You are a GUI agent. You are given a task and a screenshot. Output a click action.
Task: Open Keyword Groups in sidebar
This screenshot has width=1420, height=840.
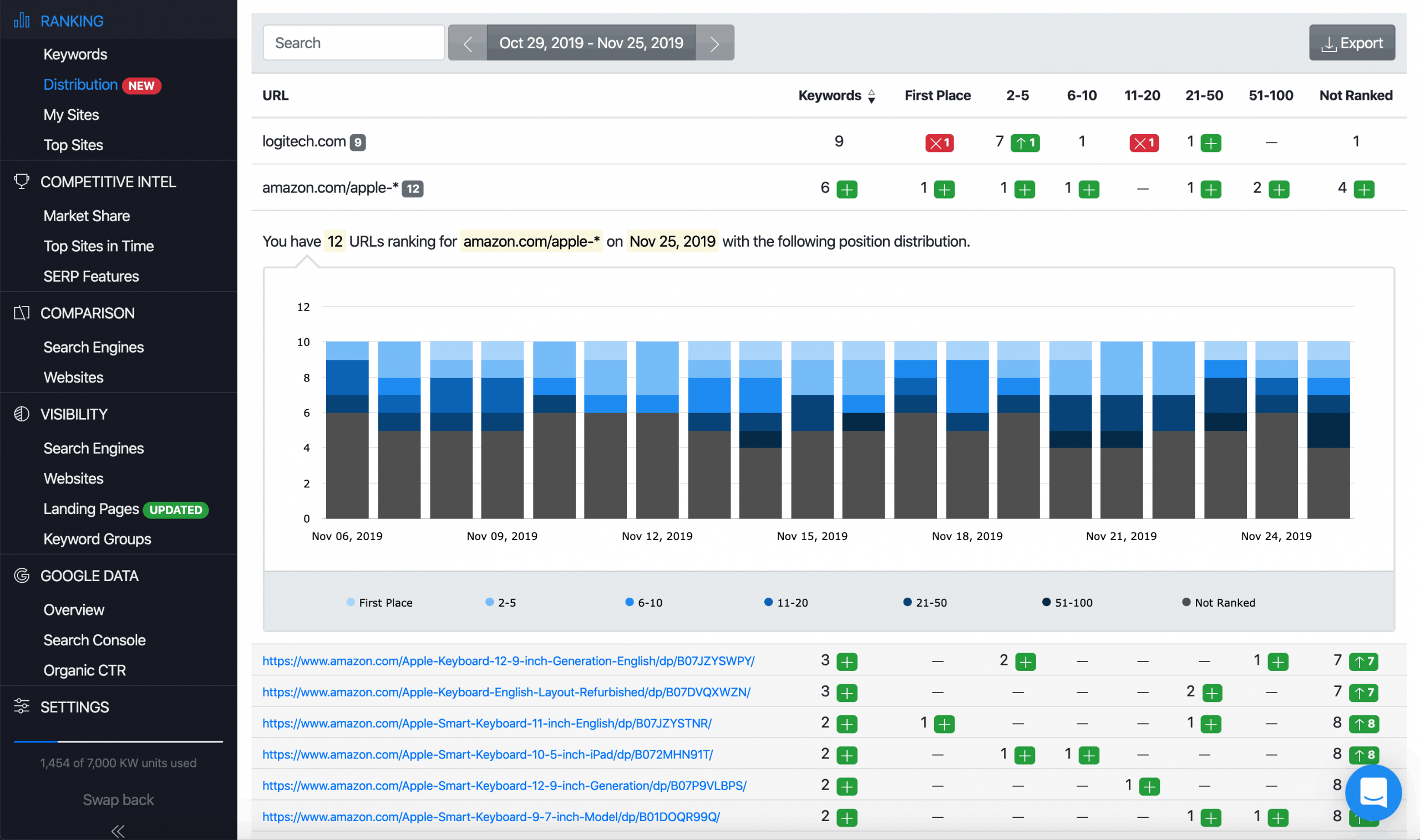pyautogui.click(x=98, y=539)
